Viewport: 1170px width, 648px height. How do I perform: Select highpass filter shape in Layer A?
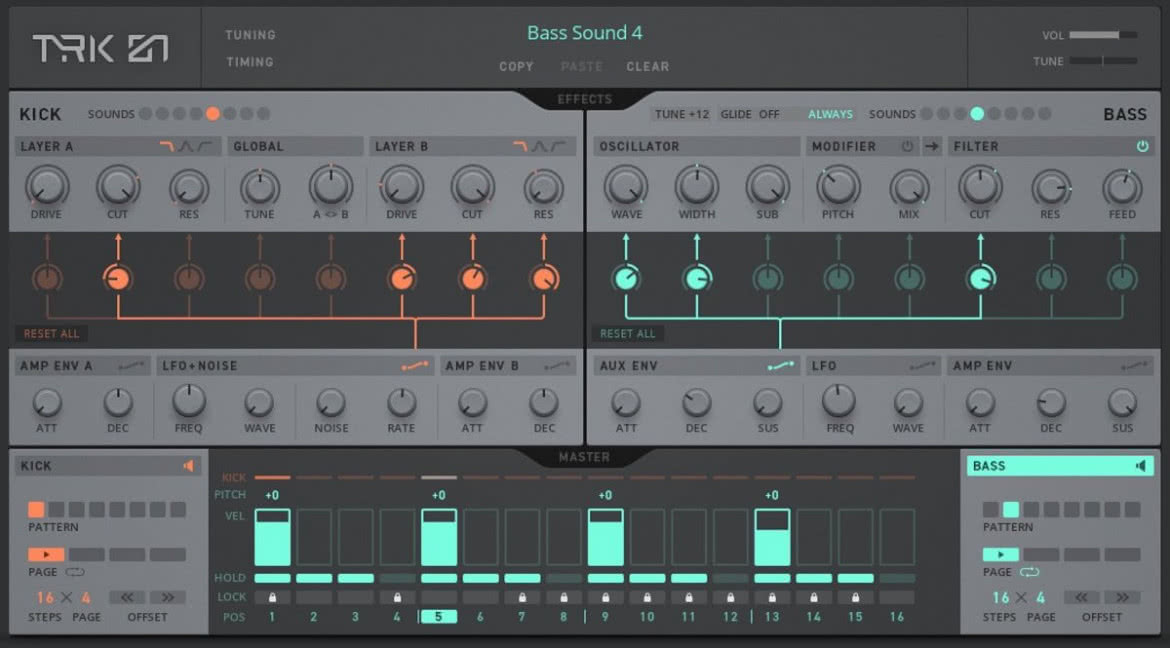pos(204,146)
